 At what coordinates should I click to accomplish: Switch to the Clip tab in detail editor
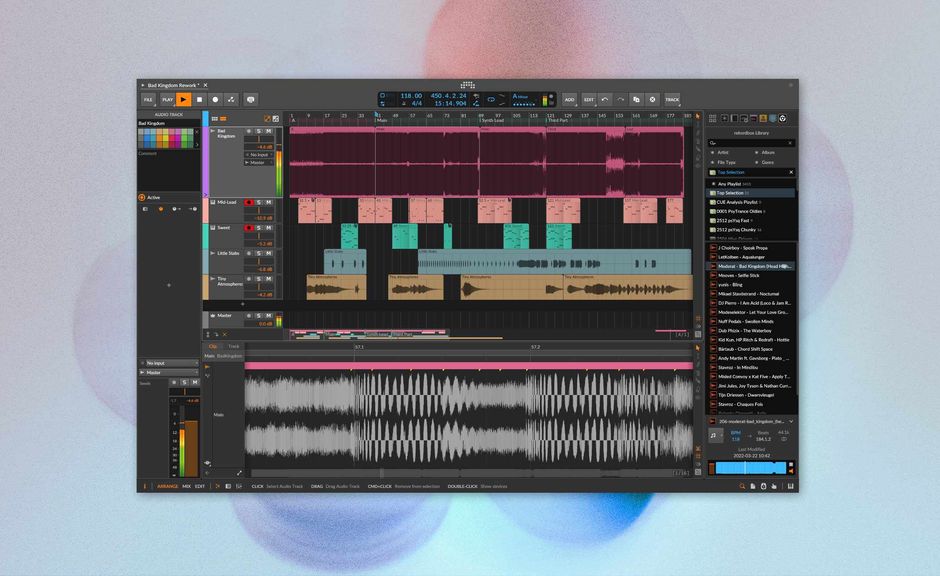(213, 346)
